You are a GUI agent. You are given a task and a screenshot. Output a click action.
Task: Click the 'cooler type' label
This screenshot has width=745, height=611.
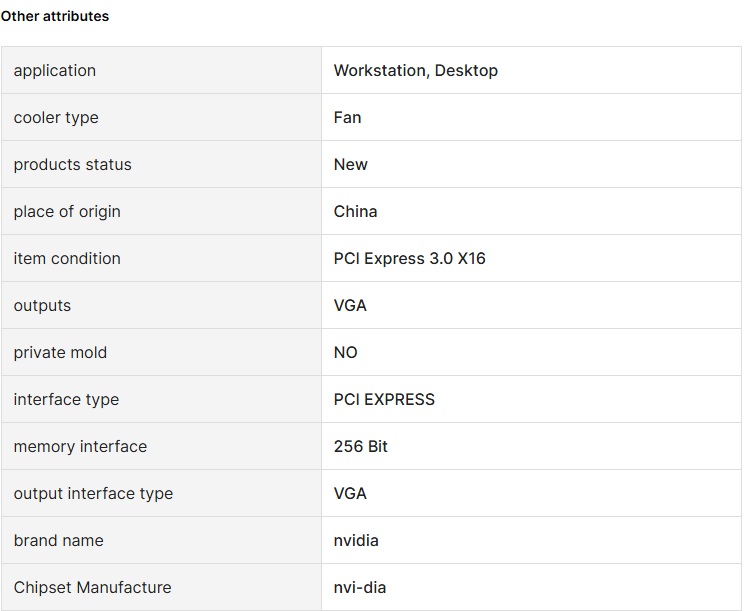click(x=56, y=117)
